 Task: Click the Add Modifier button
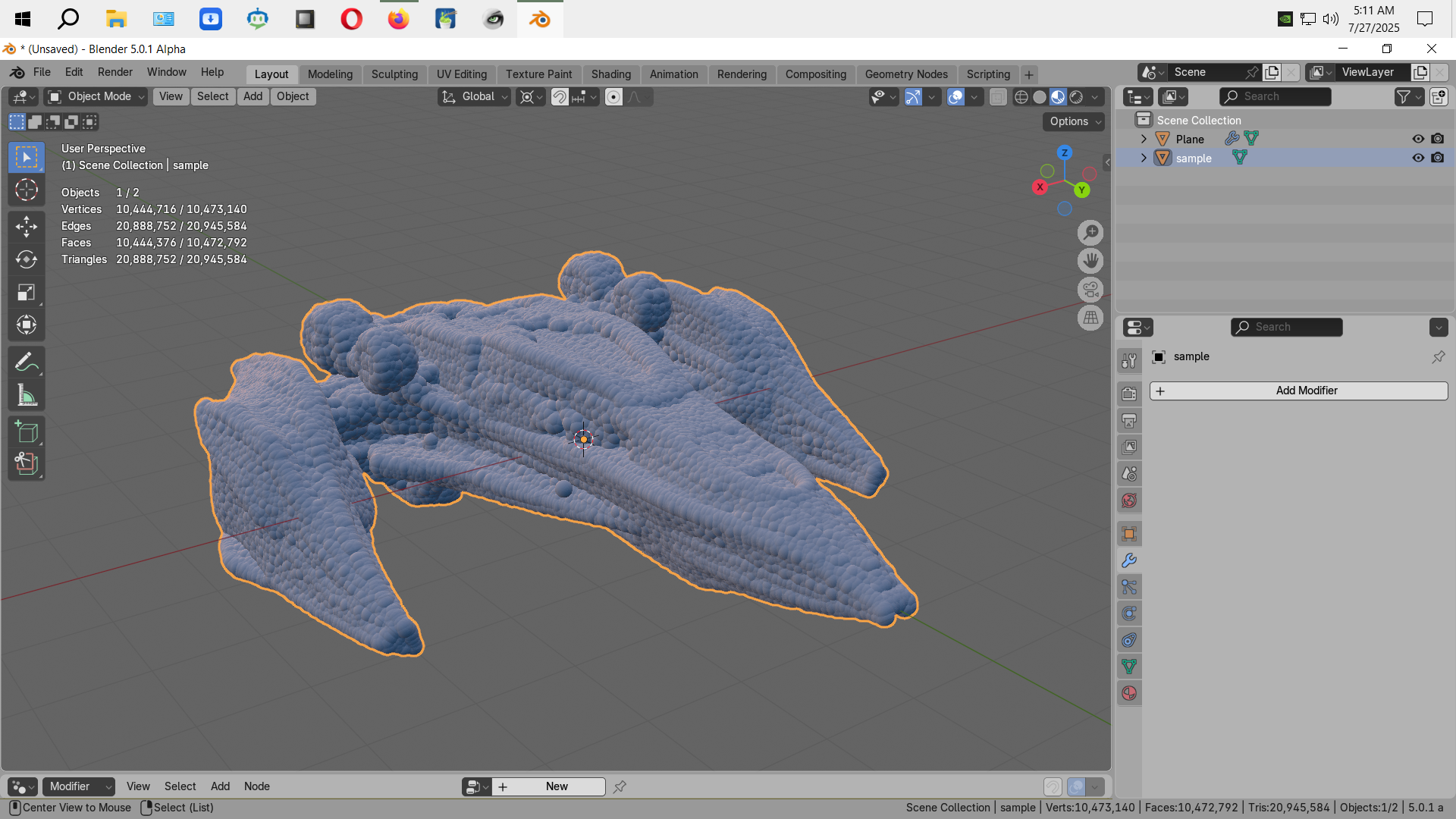(x=1298, y=391)
